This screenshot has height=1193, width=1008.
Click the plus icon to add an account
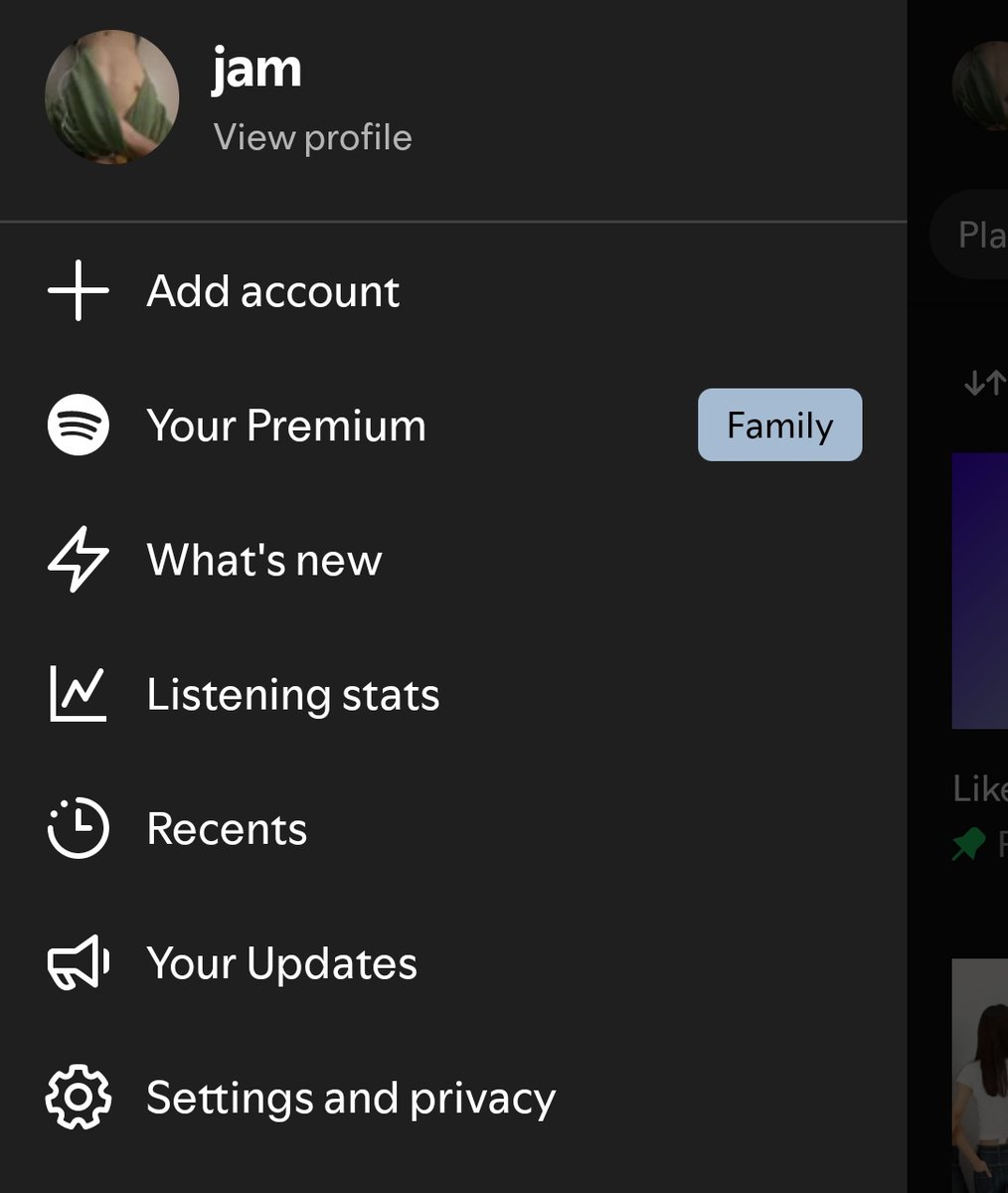(77, 291)
